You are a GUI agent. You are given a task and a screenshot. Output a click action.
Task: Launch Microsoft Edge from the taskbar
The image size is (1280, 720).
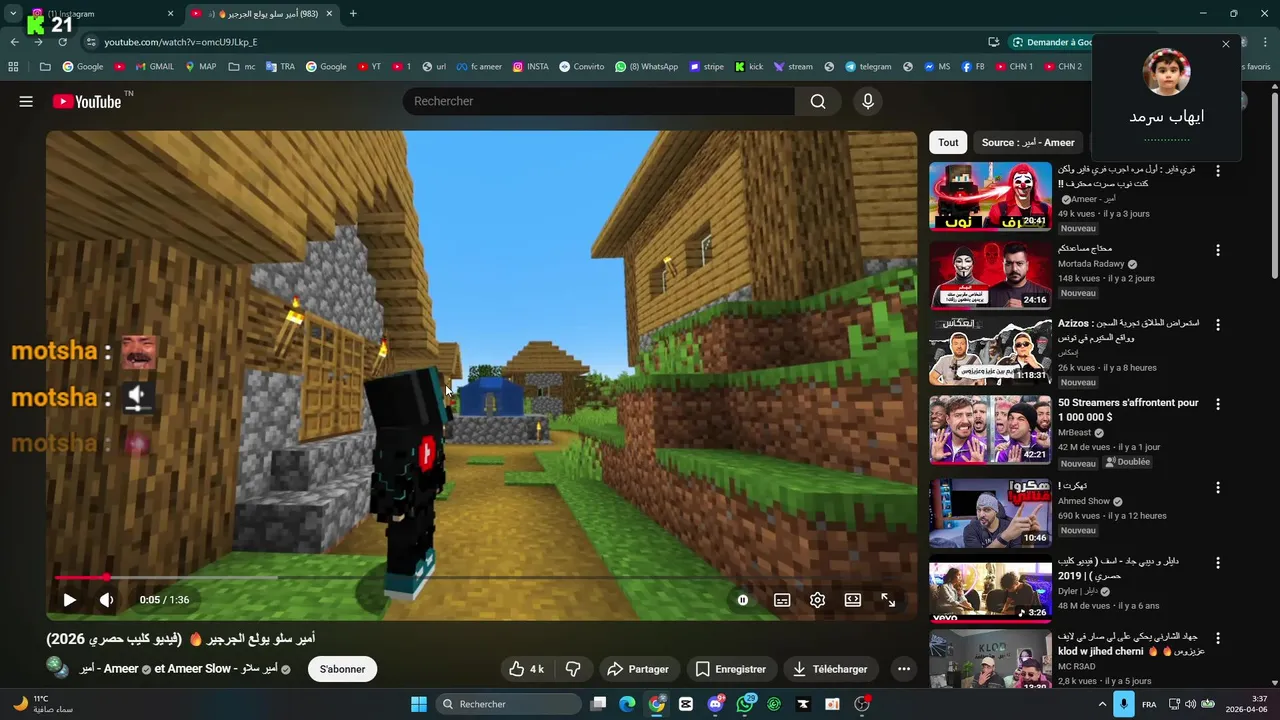tap(627, 704)
